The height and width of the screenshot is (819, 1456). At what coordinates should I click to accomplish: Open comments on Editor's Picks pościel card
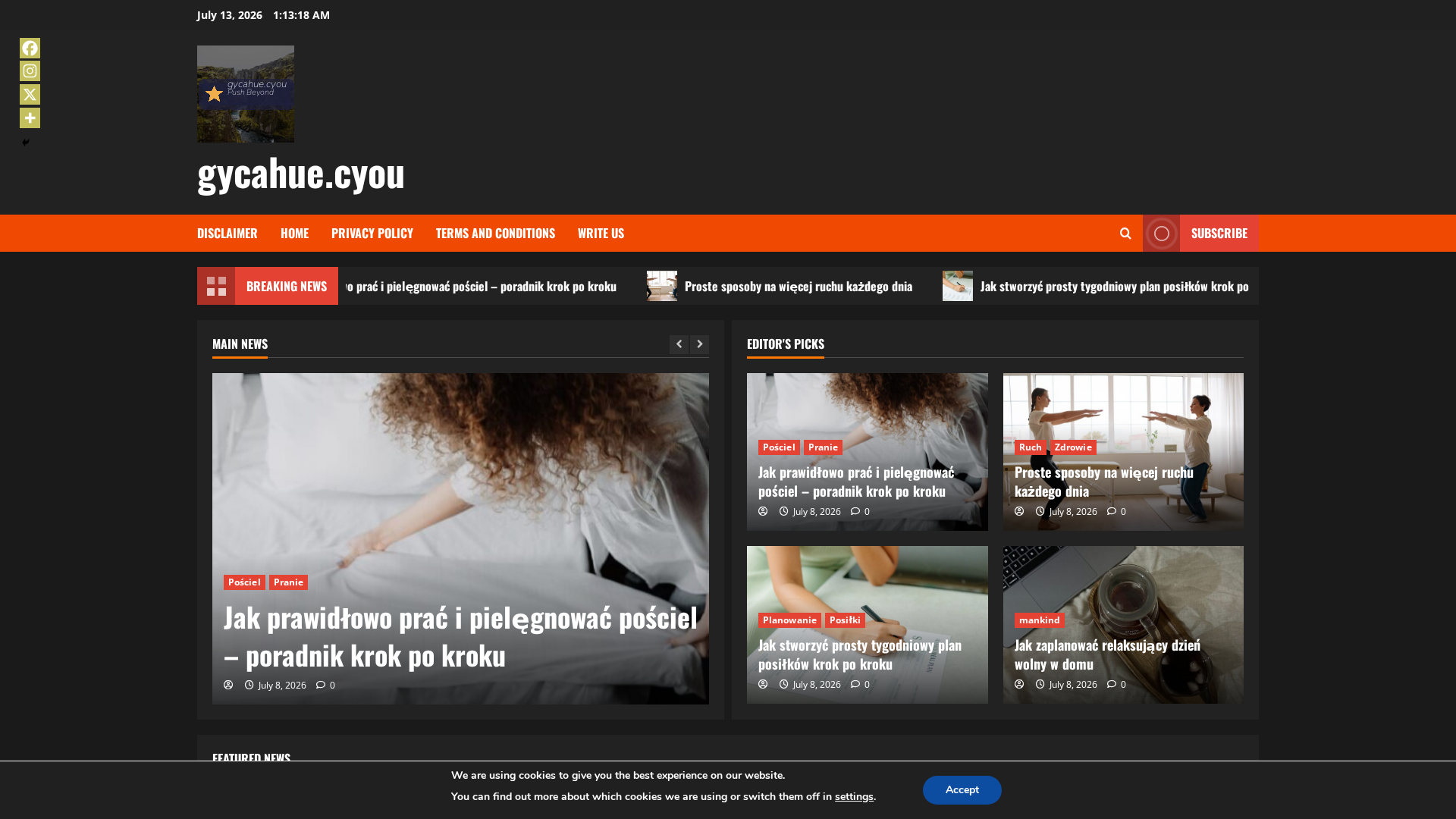pos(860,512)
